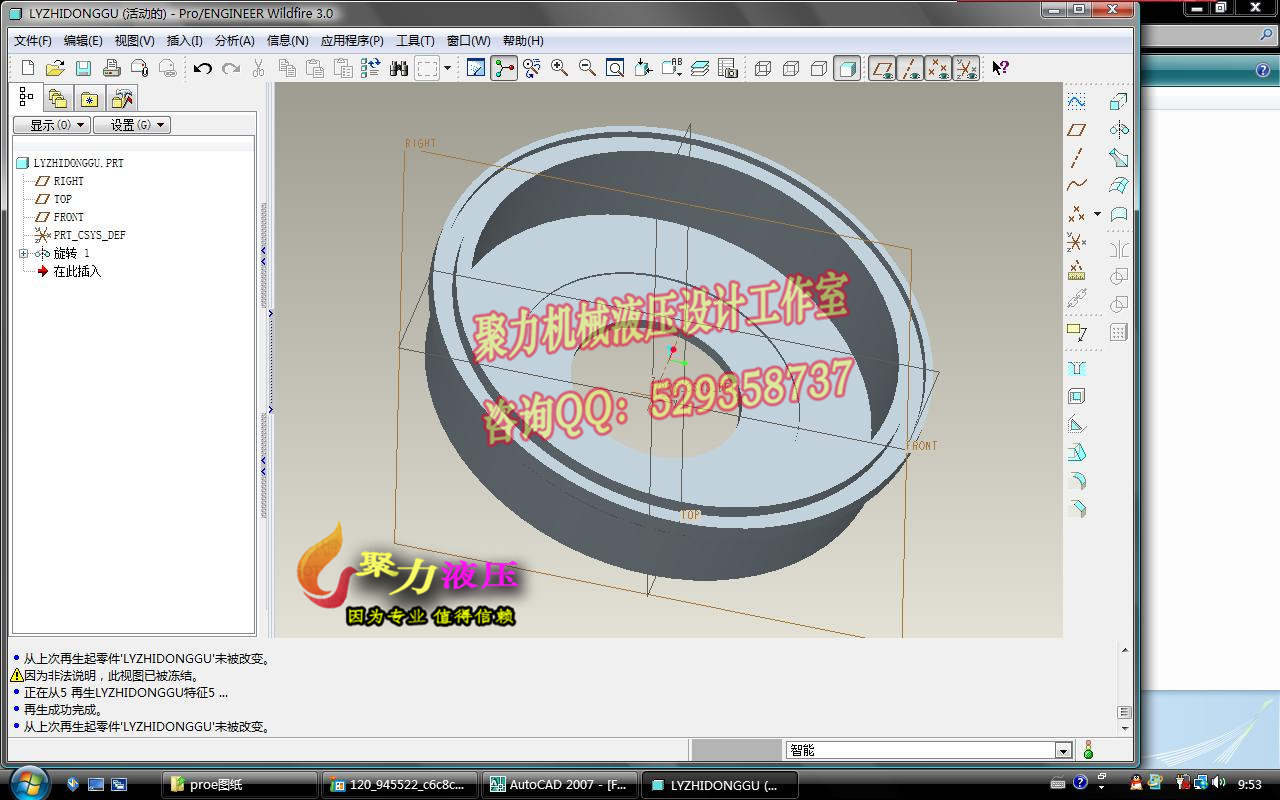Viewport: 1280px width, 800px height.
Task: Activate the Zoom In tool
Action: [x=557, y=67]
